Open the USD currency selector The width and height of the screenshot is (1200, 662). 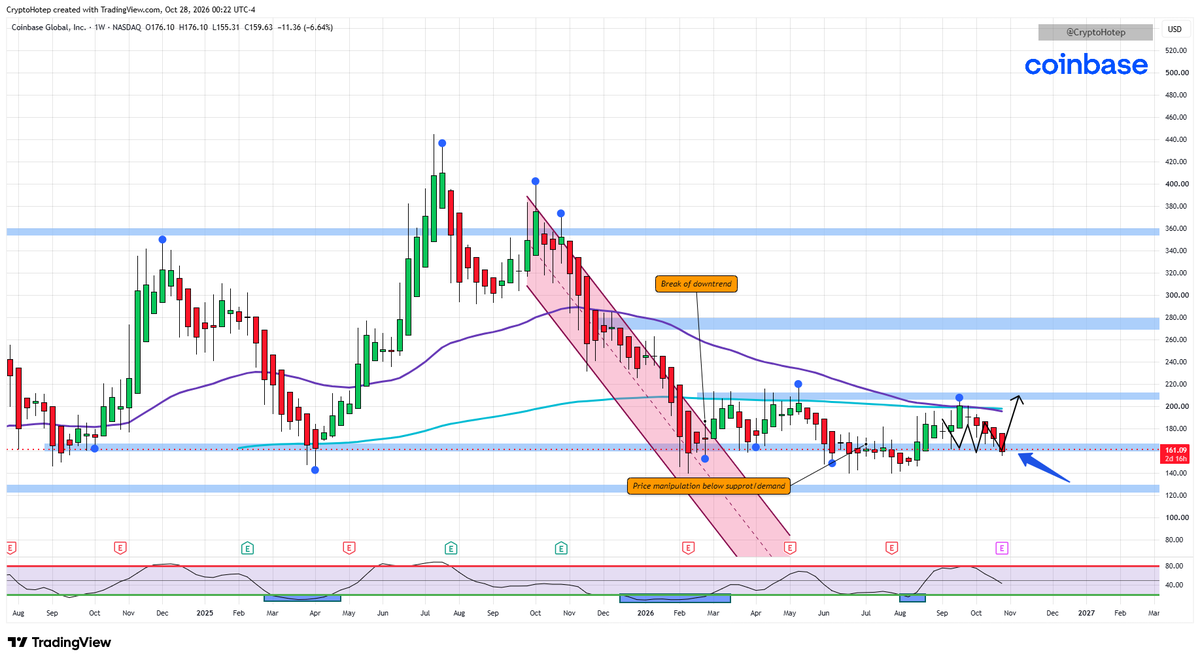point(1174,27)
